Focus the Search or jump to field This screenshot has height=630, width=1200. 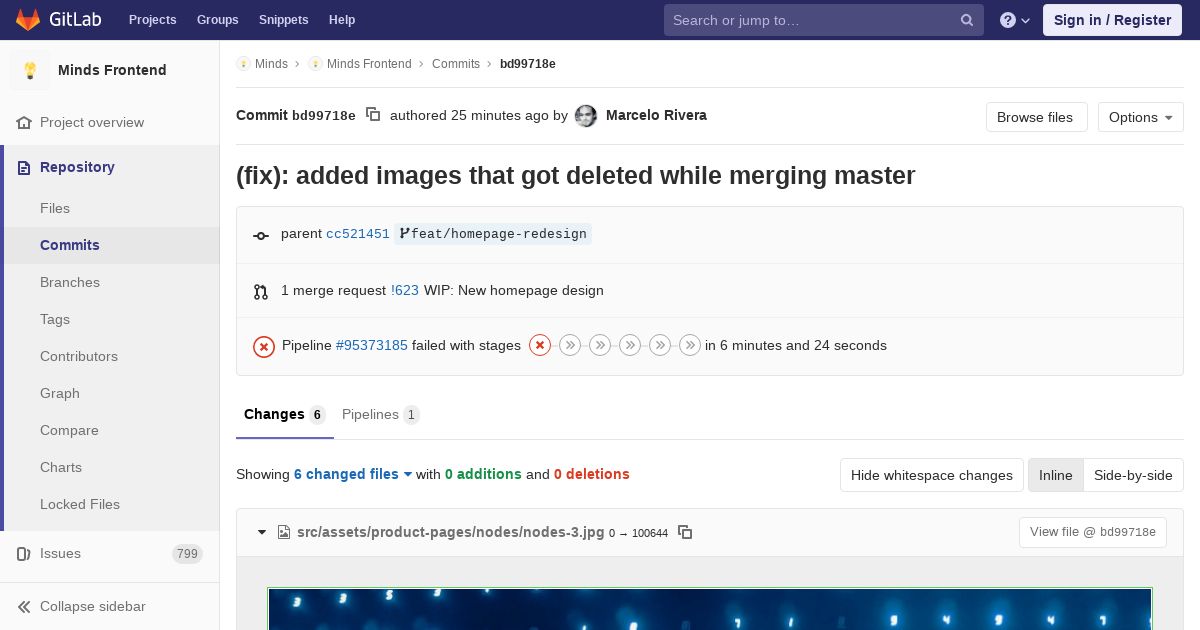(x=812, y=20)
